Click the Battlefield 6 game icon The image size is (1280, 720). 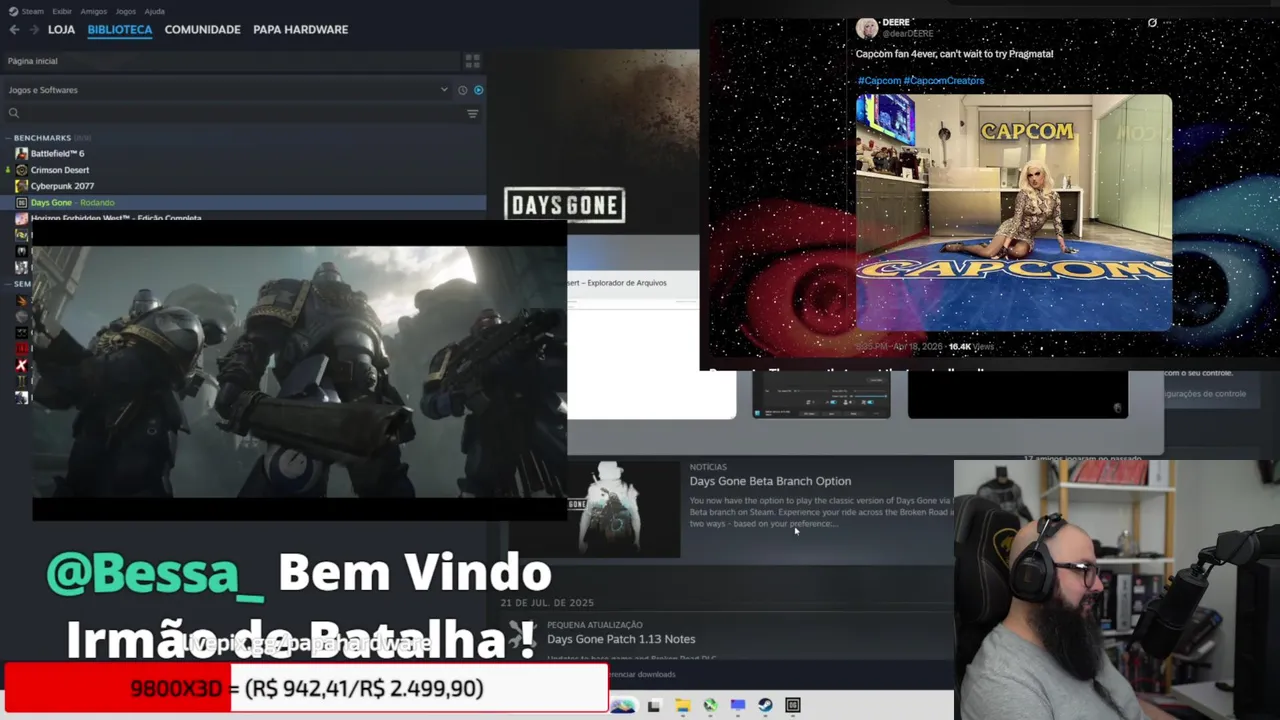(21, 154)
